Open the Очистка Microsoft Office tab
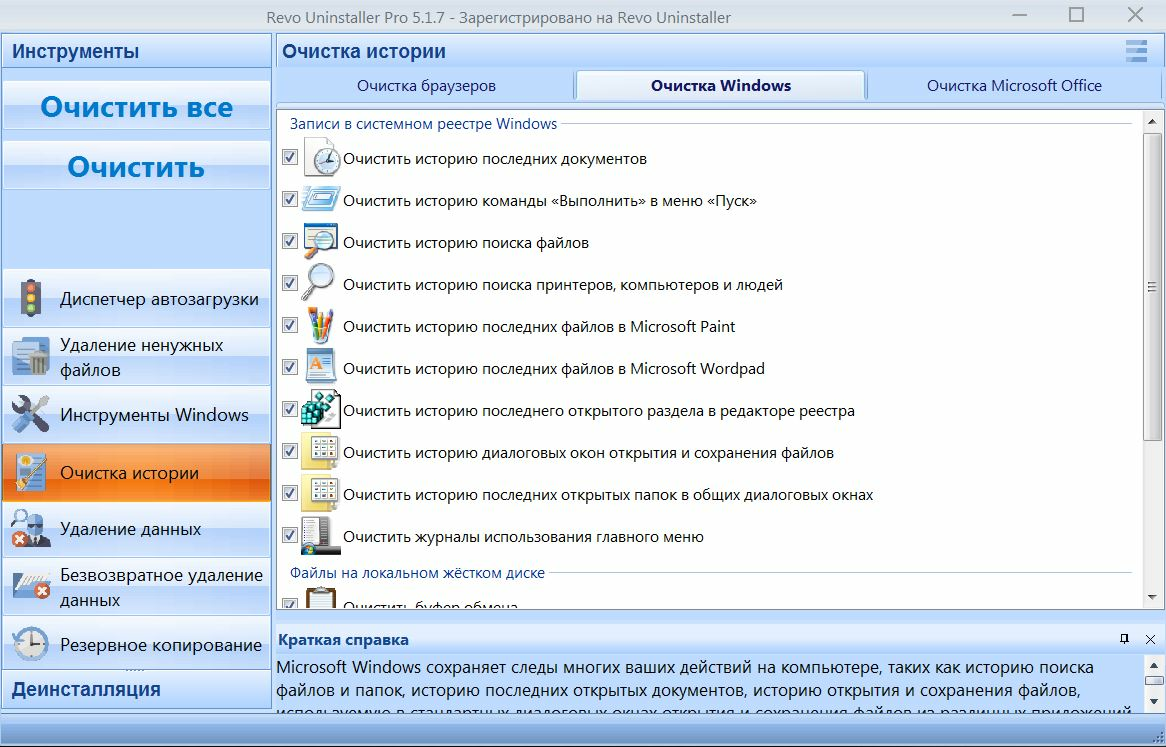1166x747 pixels. point(1014,85)
